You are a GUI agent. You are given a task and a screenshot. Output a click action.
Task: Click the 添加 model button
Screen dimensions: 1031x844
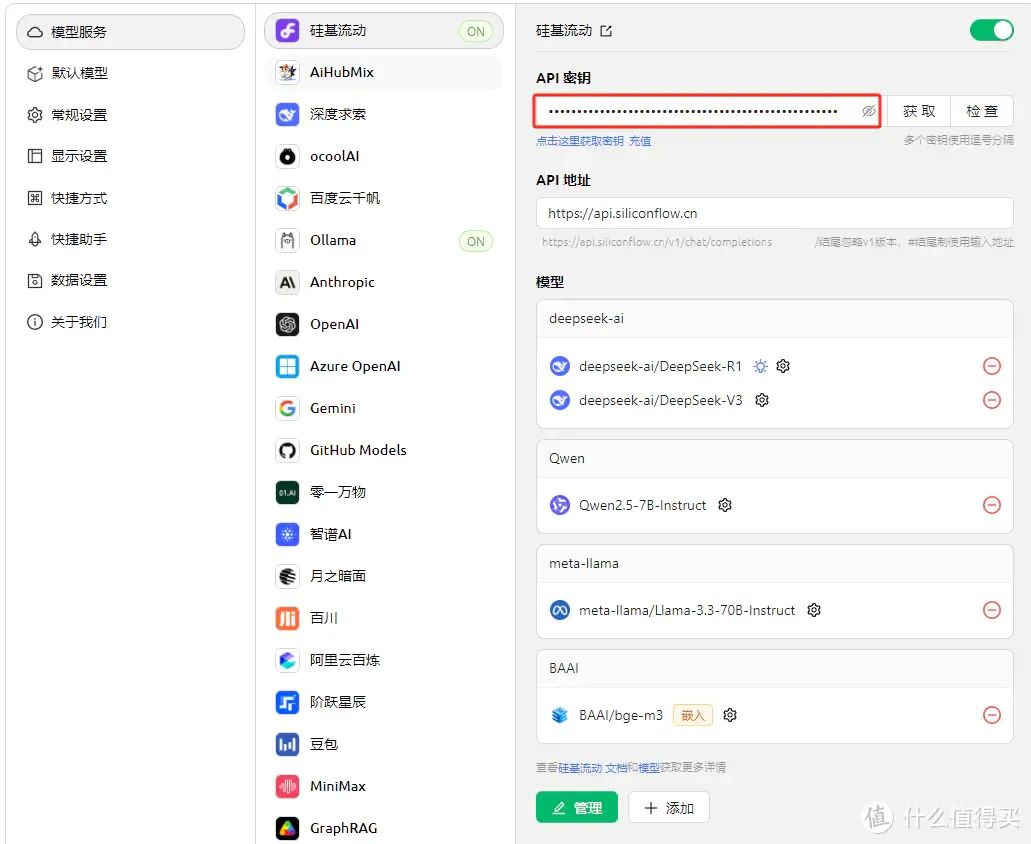(669, 808)
